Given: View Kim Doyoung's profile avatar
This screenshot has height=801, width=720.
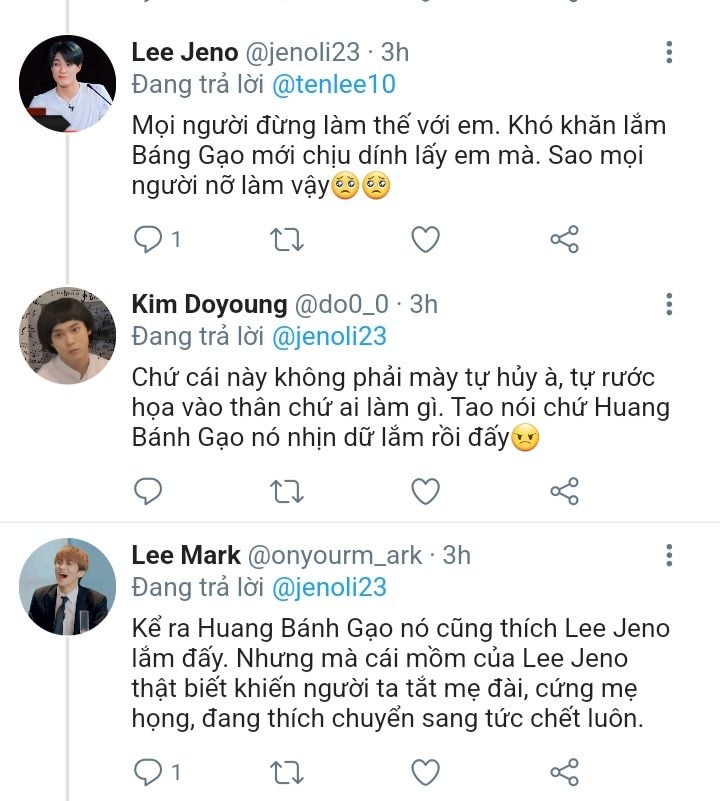Looking at the screenshot, I should (x=68, y=335).
